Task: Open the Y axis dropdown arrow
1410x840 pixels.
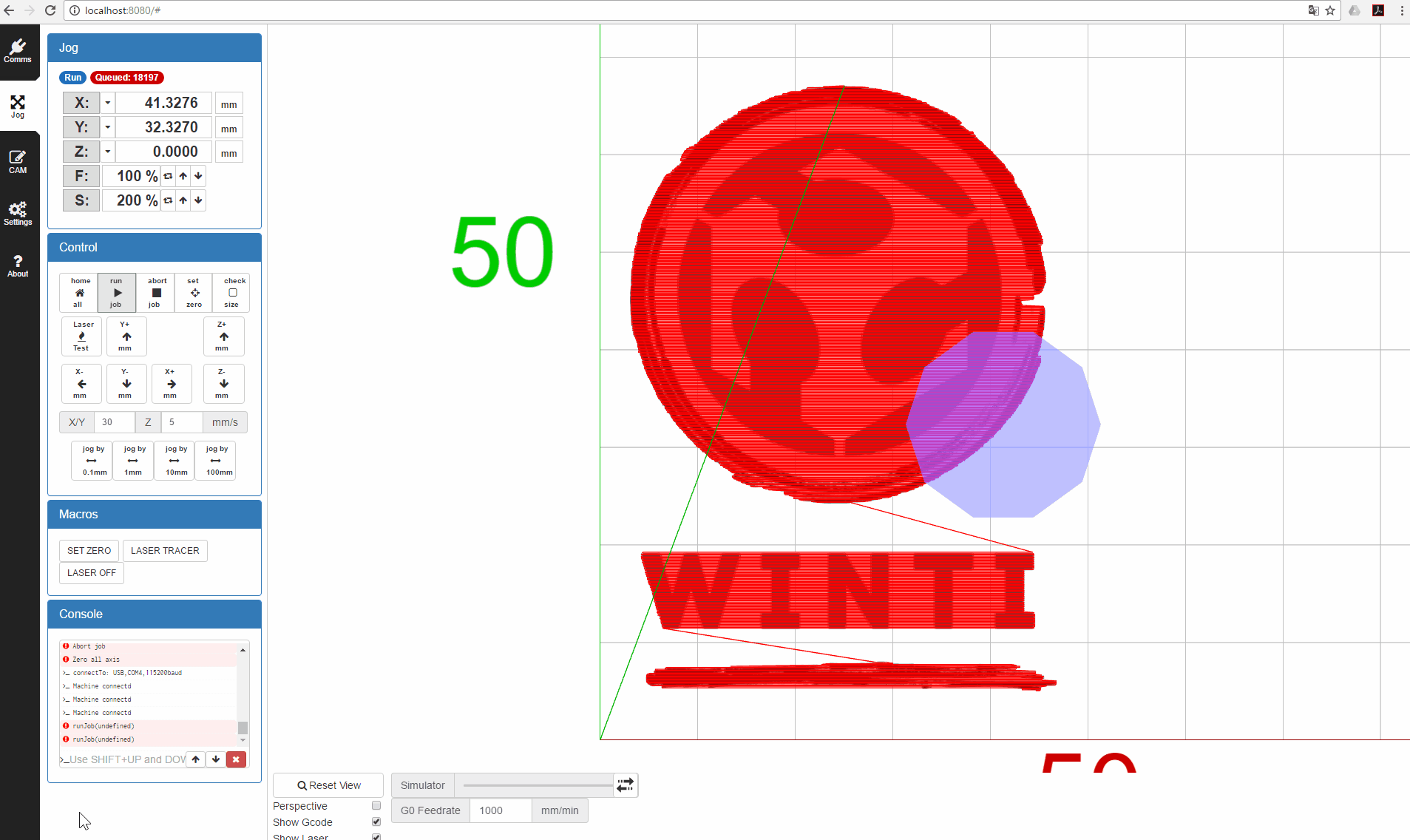Action: [x=108, y=127]
